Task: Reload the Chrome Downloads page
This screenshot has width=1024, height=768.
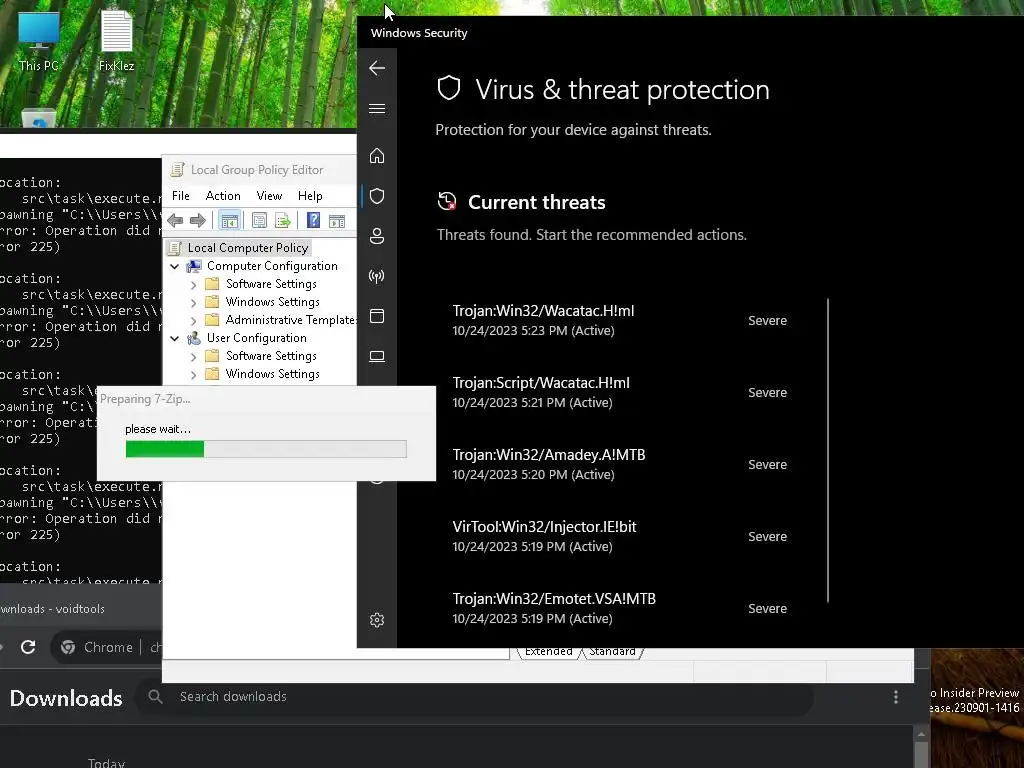Action: tap(28, 647)
